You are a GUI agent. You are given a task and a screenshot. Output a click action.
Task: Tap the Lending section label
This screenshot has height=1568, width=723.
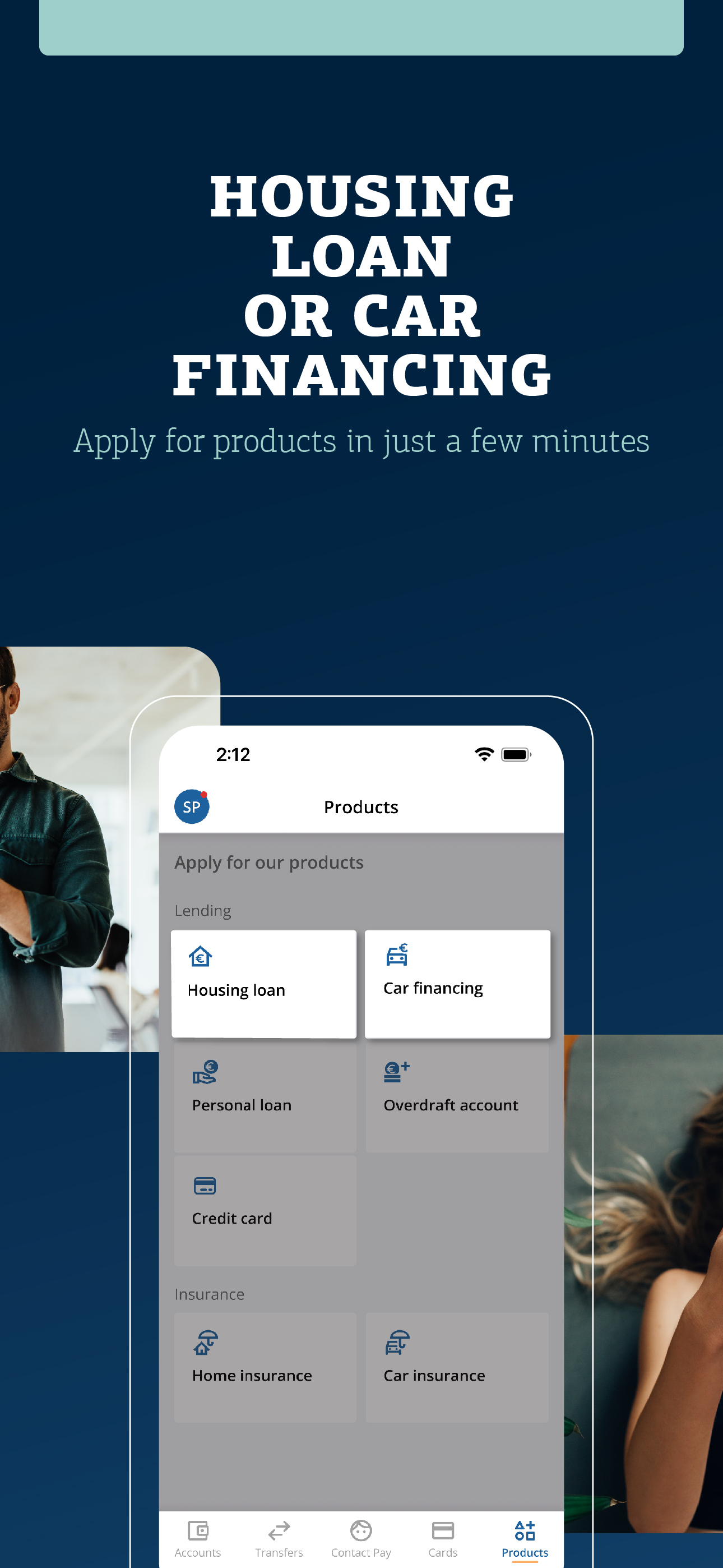click(x=203, y=911)
